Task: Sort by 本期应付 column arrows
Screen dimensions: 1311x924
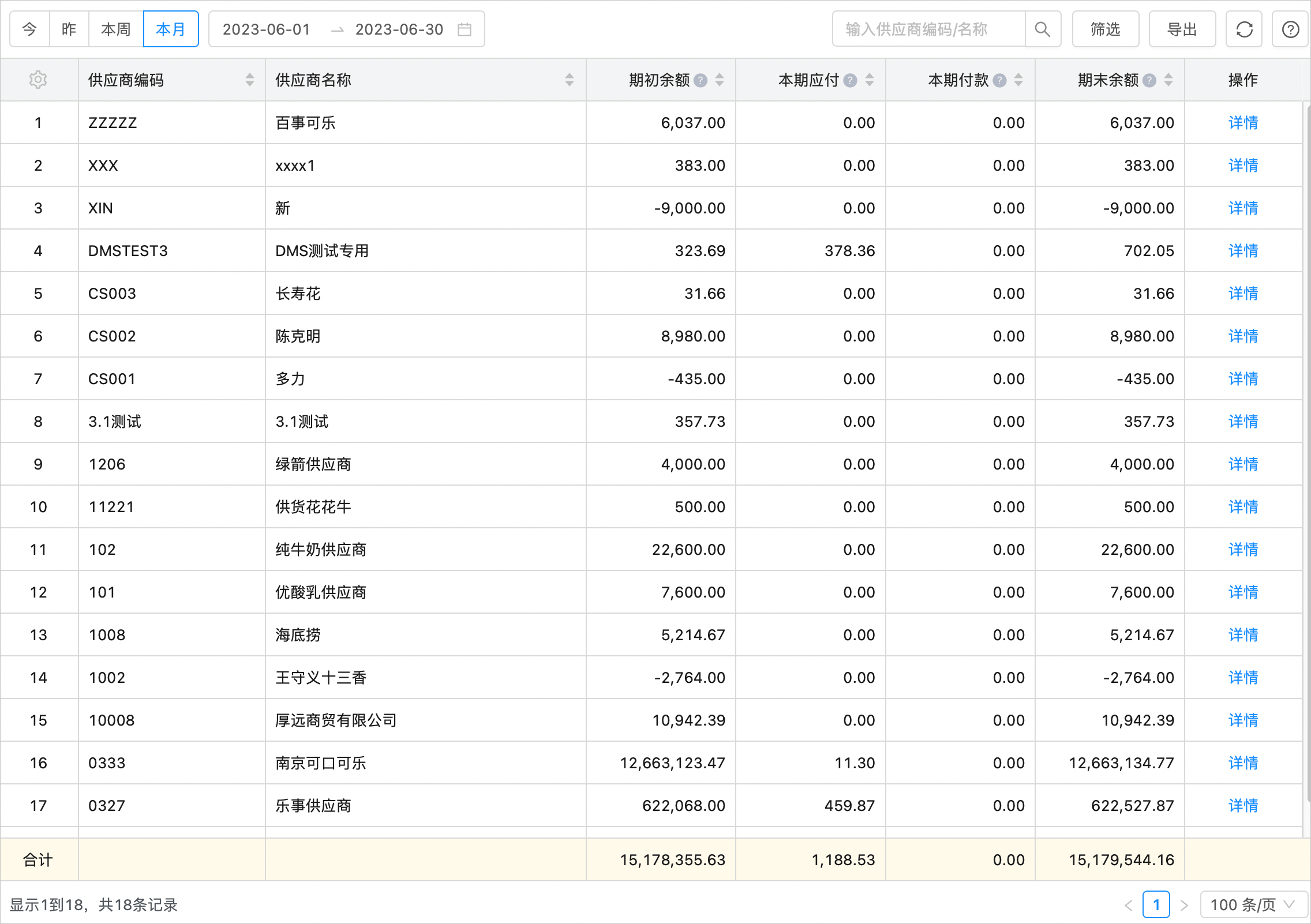Action: pos(870,80)
